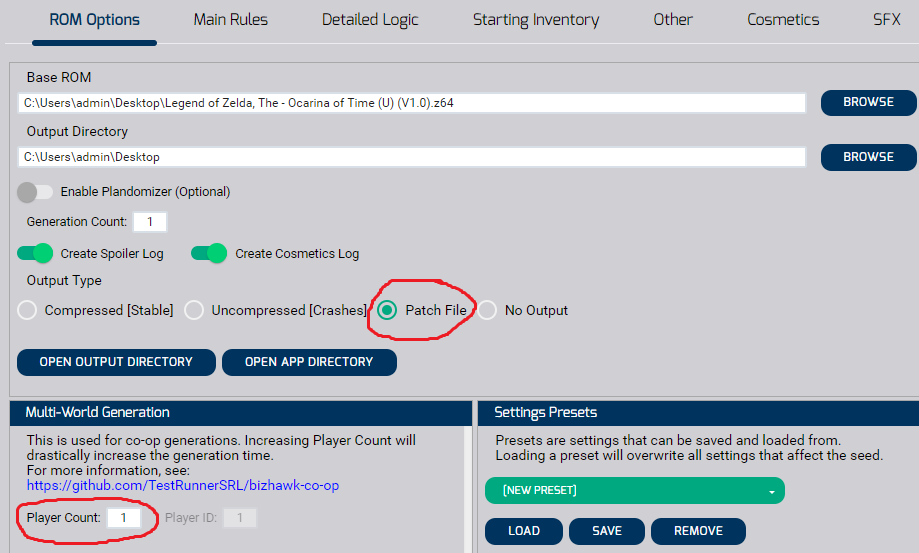919x553 pixels.
Task: Disable the Create Cosmetics Log toggle
Action: 209,254
